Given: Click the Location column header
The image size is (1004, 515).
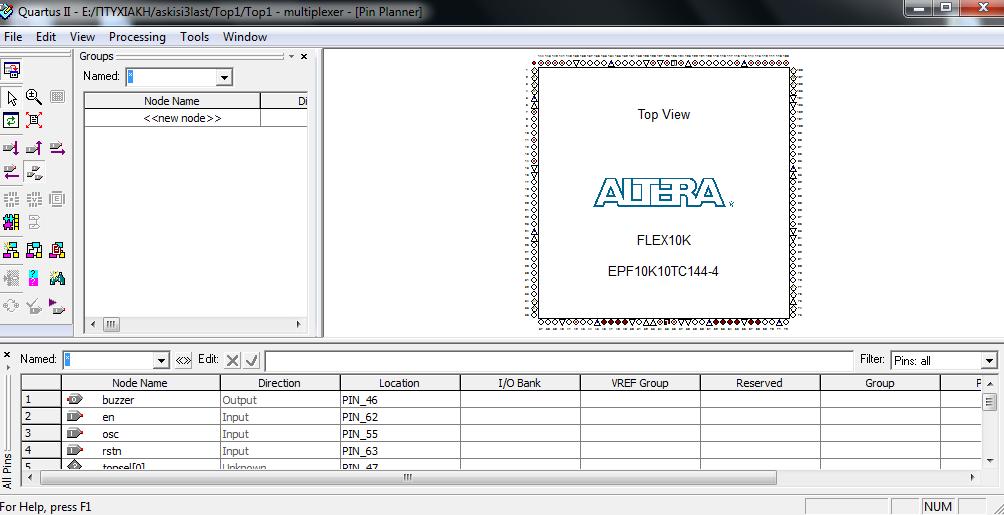Looking at the screenshot, I should click(400, 383).
